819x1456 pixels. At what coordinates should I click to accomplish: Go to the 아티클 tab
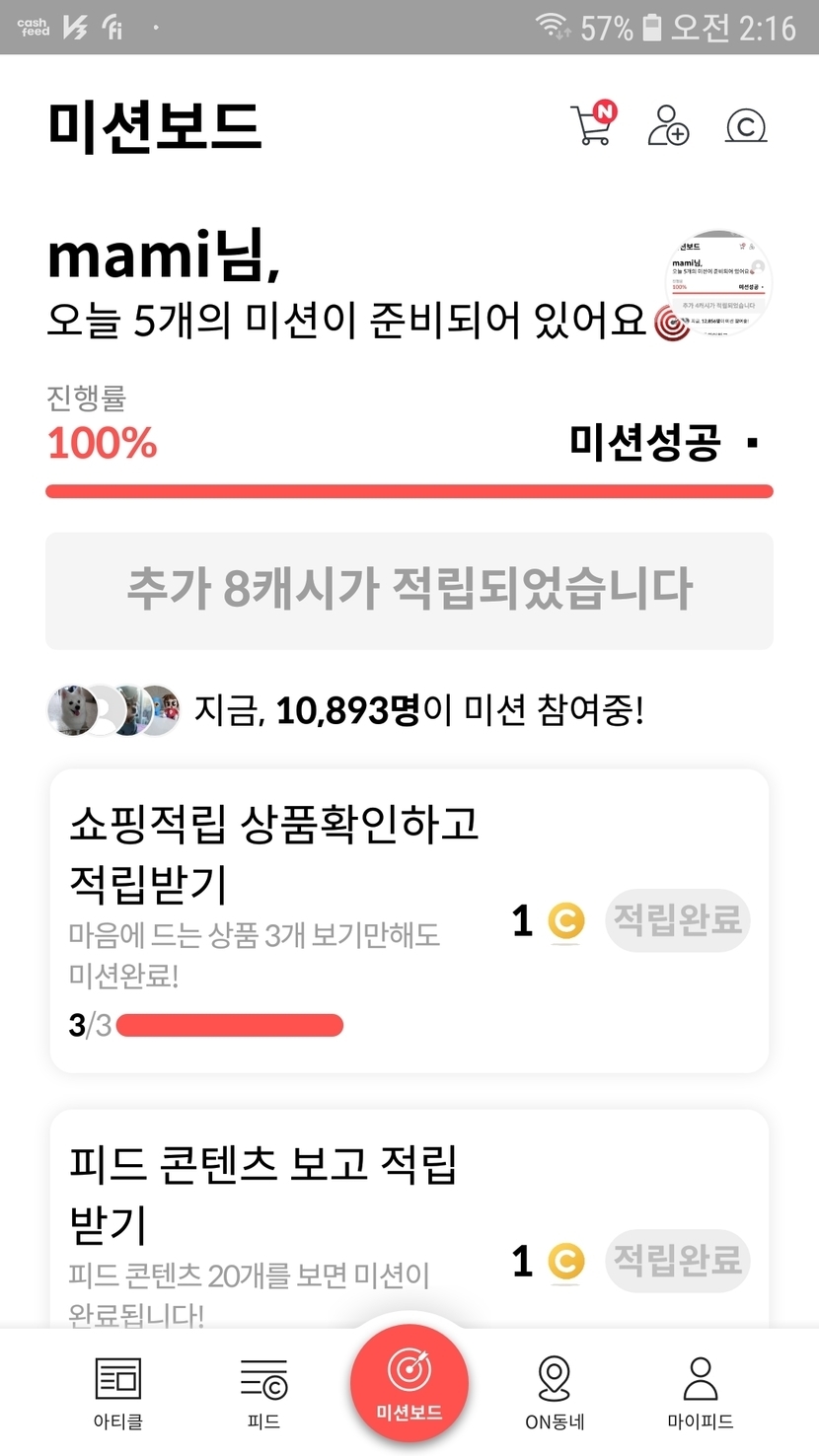click(x=118, y=1391)
